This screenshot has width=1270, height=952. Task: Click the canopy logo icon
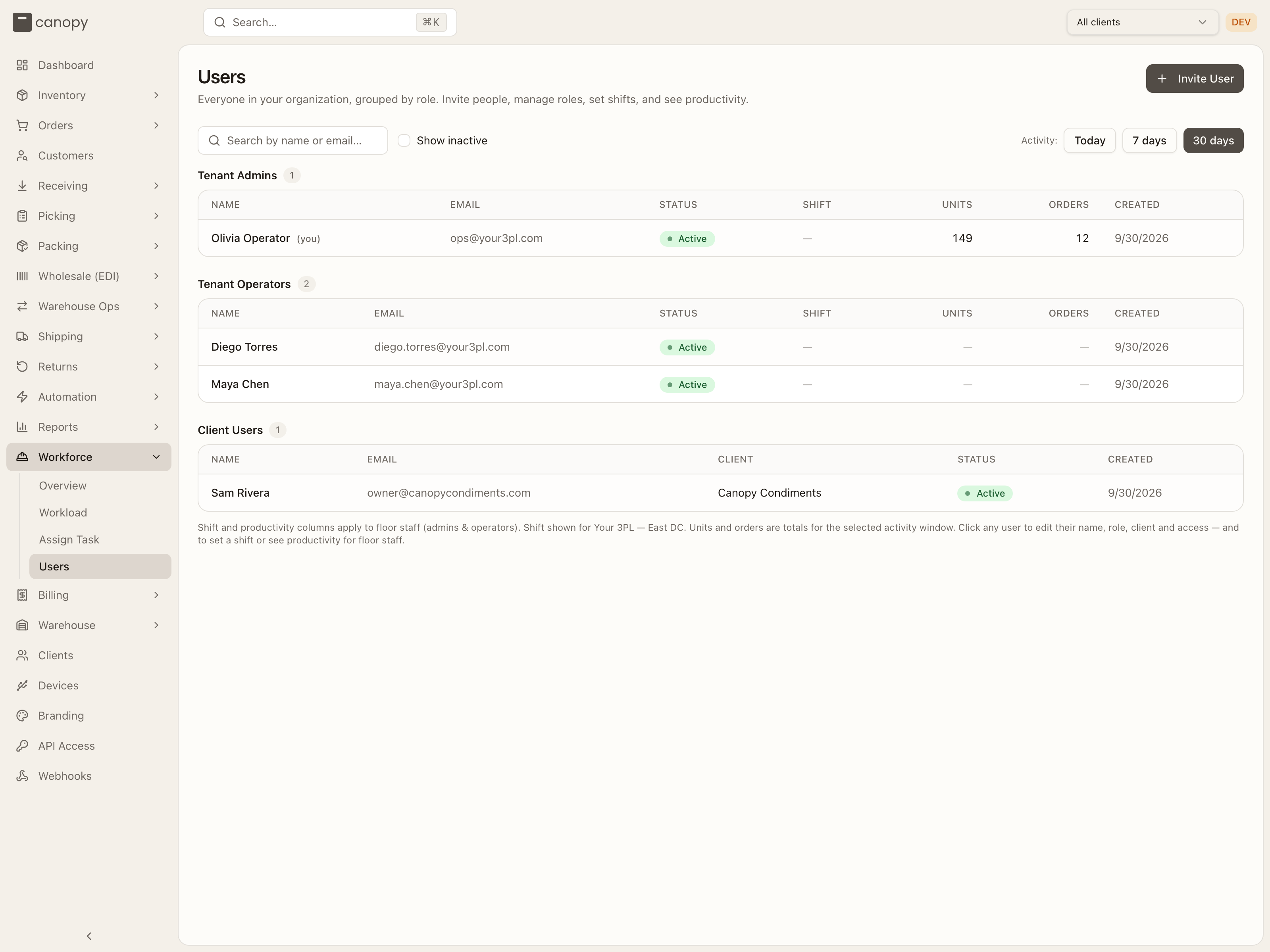(22, 22)
